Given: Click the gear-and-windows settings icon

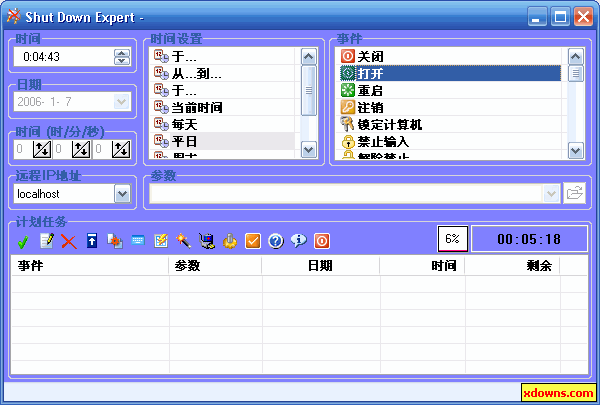Looking at the screenshot, I should [x=115, y=241].
